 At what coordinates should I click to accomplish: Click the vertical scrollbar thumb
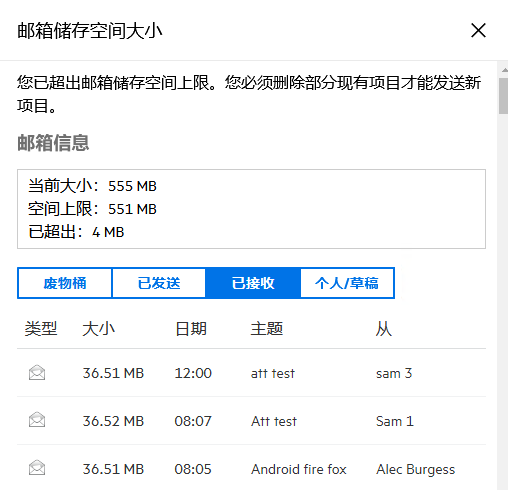click(x=503, y=96)
